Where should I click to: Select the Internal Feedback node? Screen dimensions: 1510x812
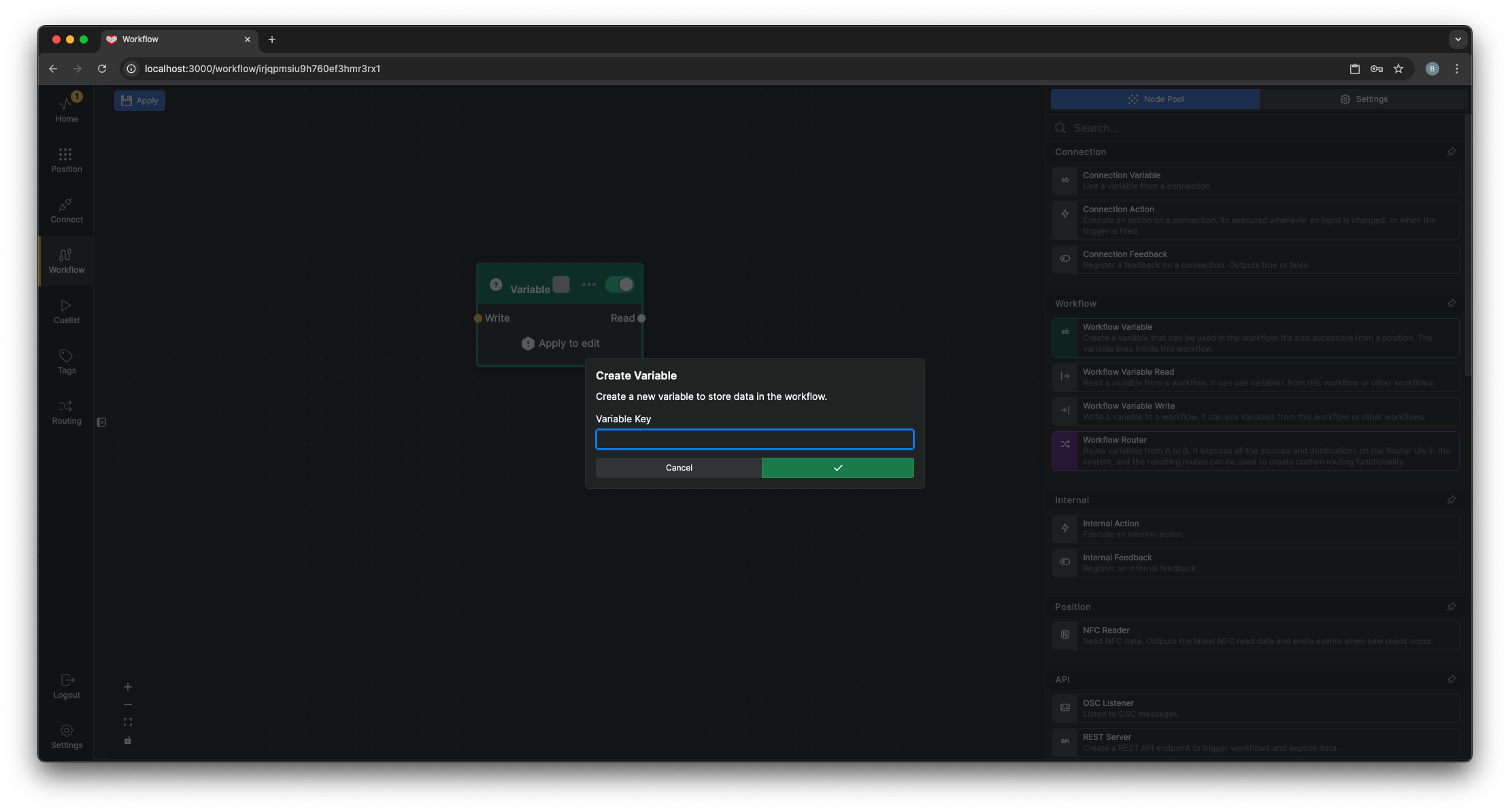tap(1256, 563)
